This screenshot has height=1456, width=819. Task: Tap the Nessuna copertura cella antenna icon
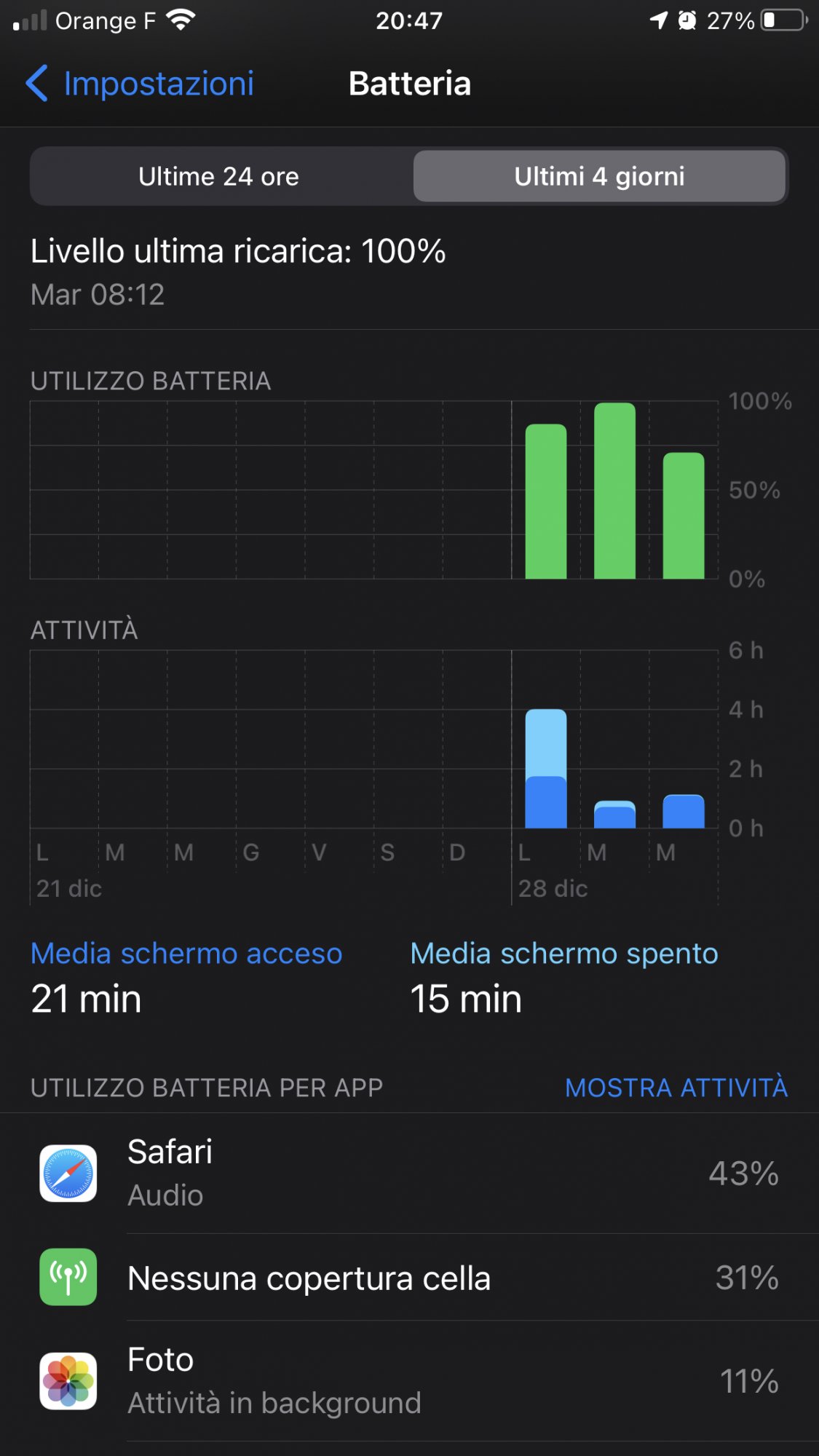[68, 1277]
